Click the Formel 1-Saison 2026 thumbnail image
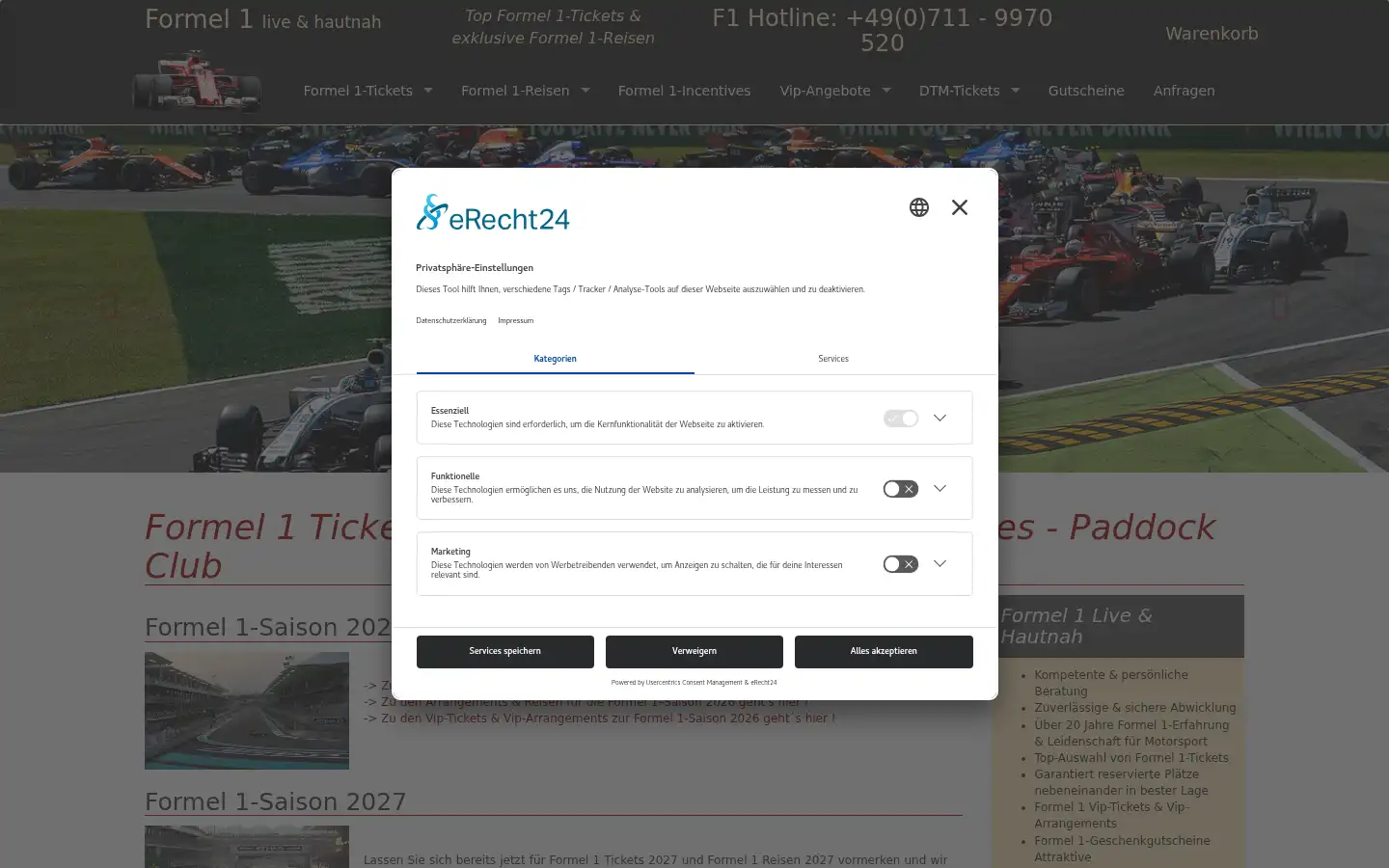This screenshot has width=1389, height=868. (247, 711)
